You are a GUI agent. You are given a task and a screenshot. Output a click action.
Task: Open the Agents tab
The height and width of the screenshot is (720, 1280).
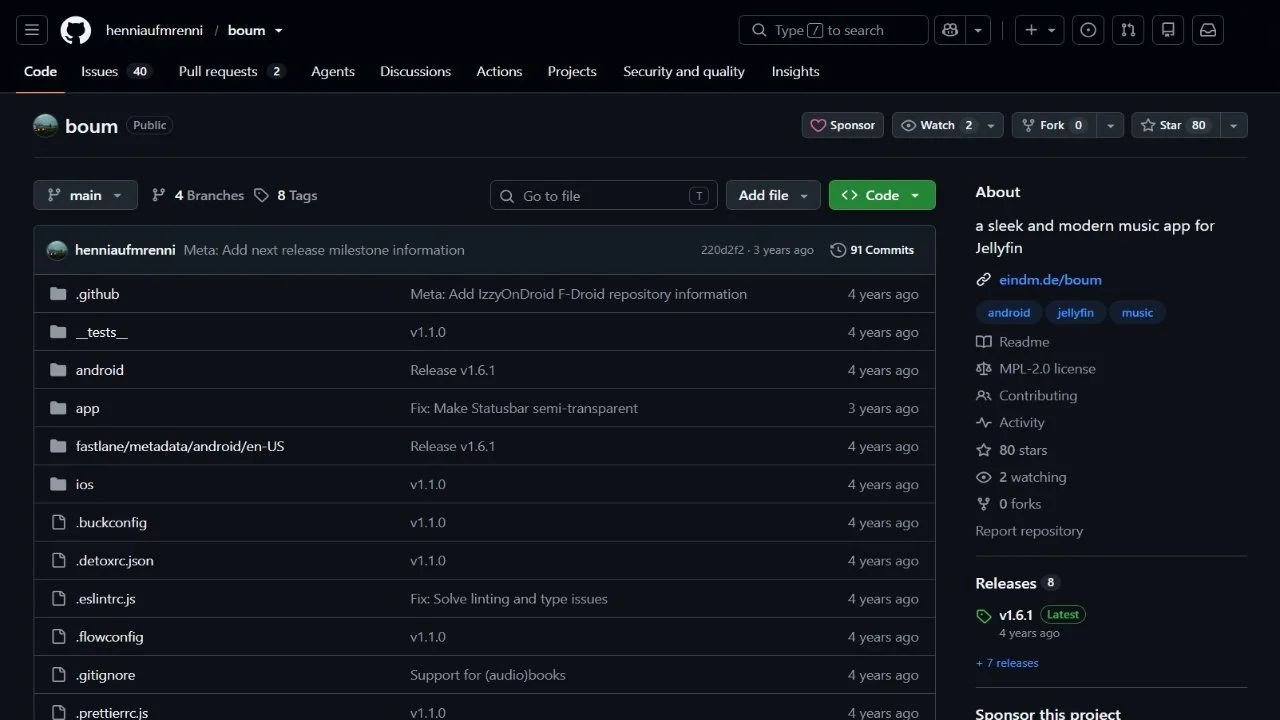(333, 71)
